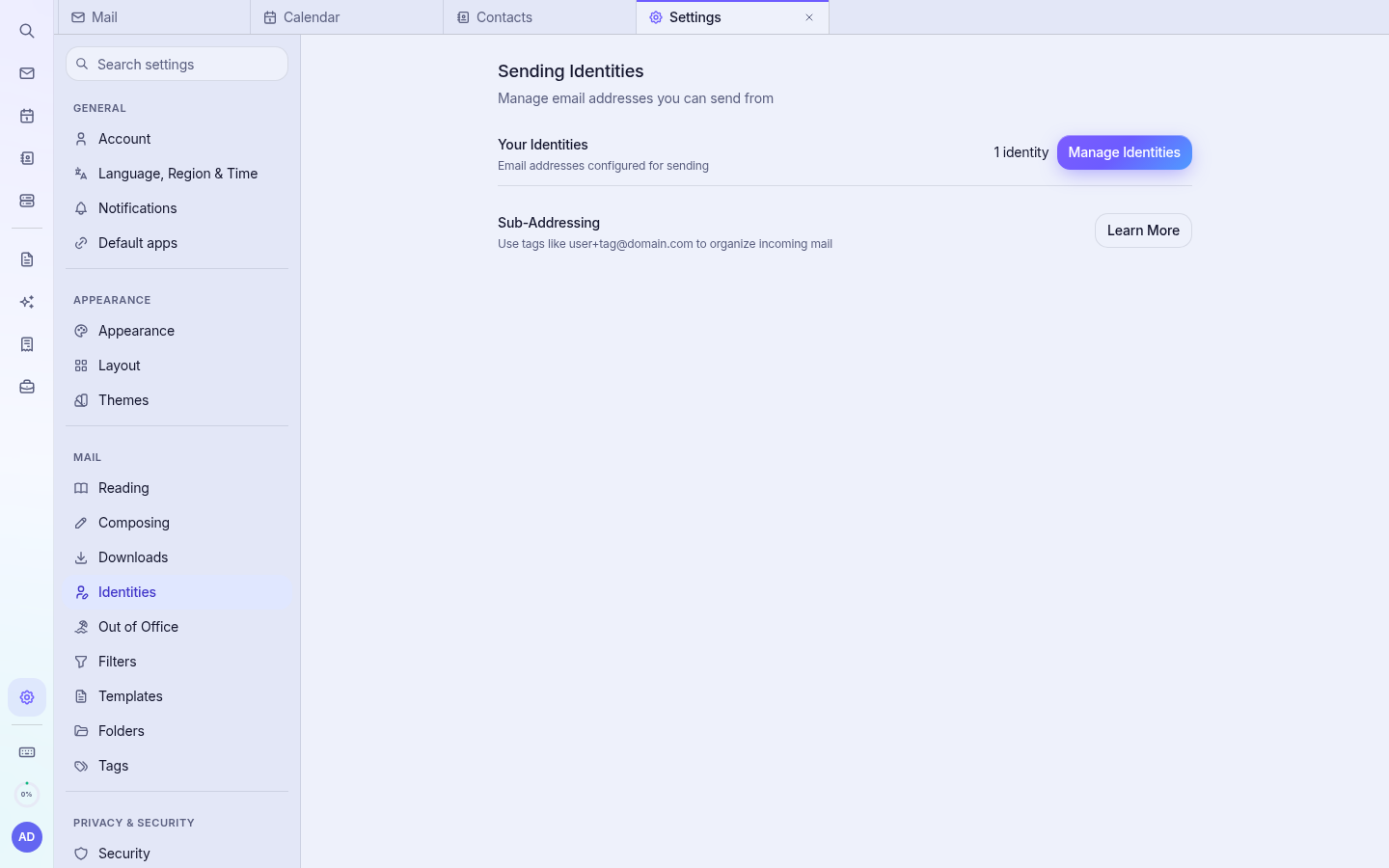This screenshot has height=868, width=1389.
Task: Open Default apps settings
Action: point(177,243)
